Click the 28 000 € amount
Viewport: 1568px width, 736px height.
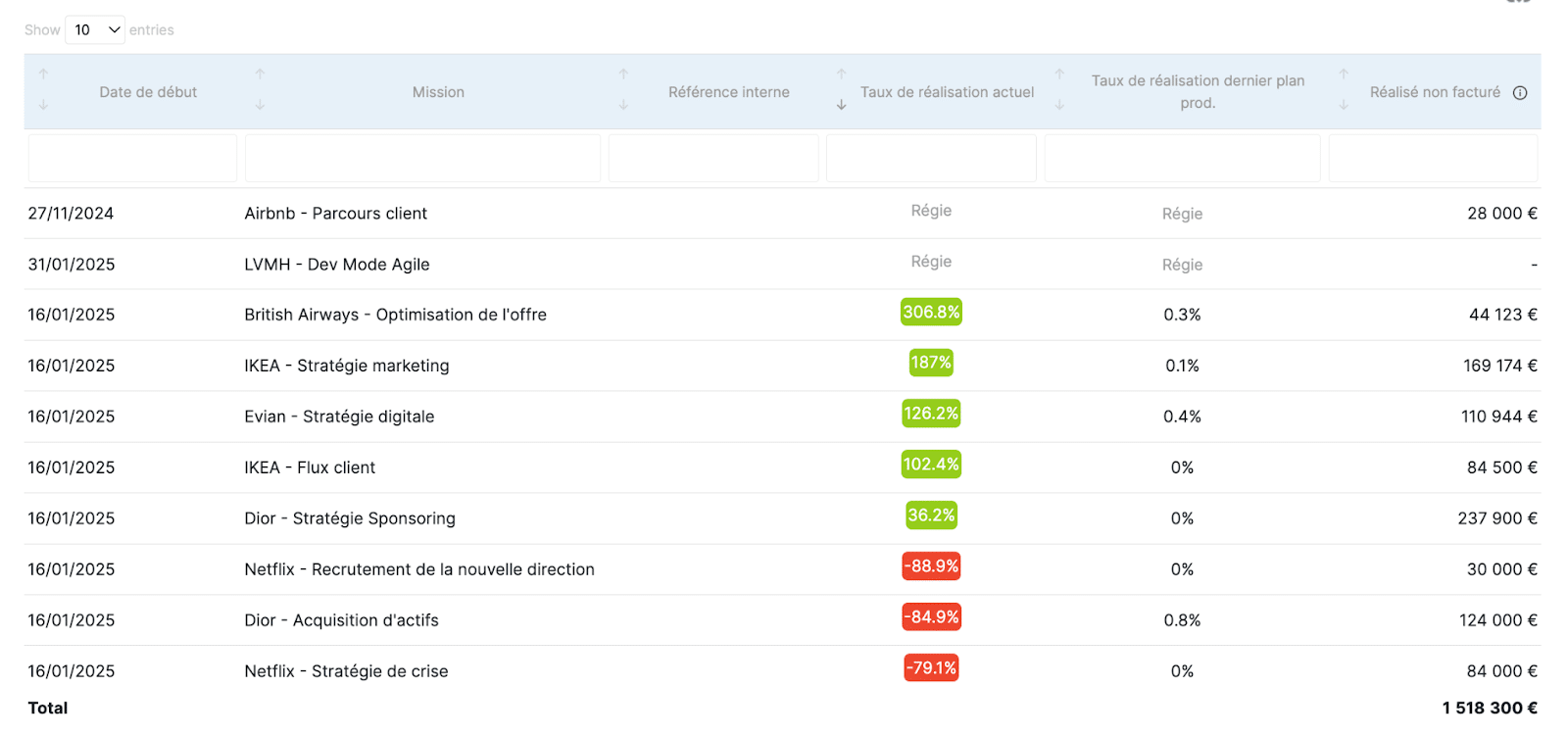[1502, 214]
